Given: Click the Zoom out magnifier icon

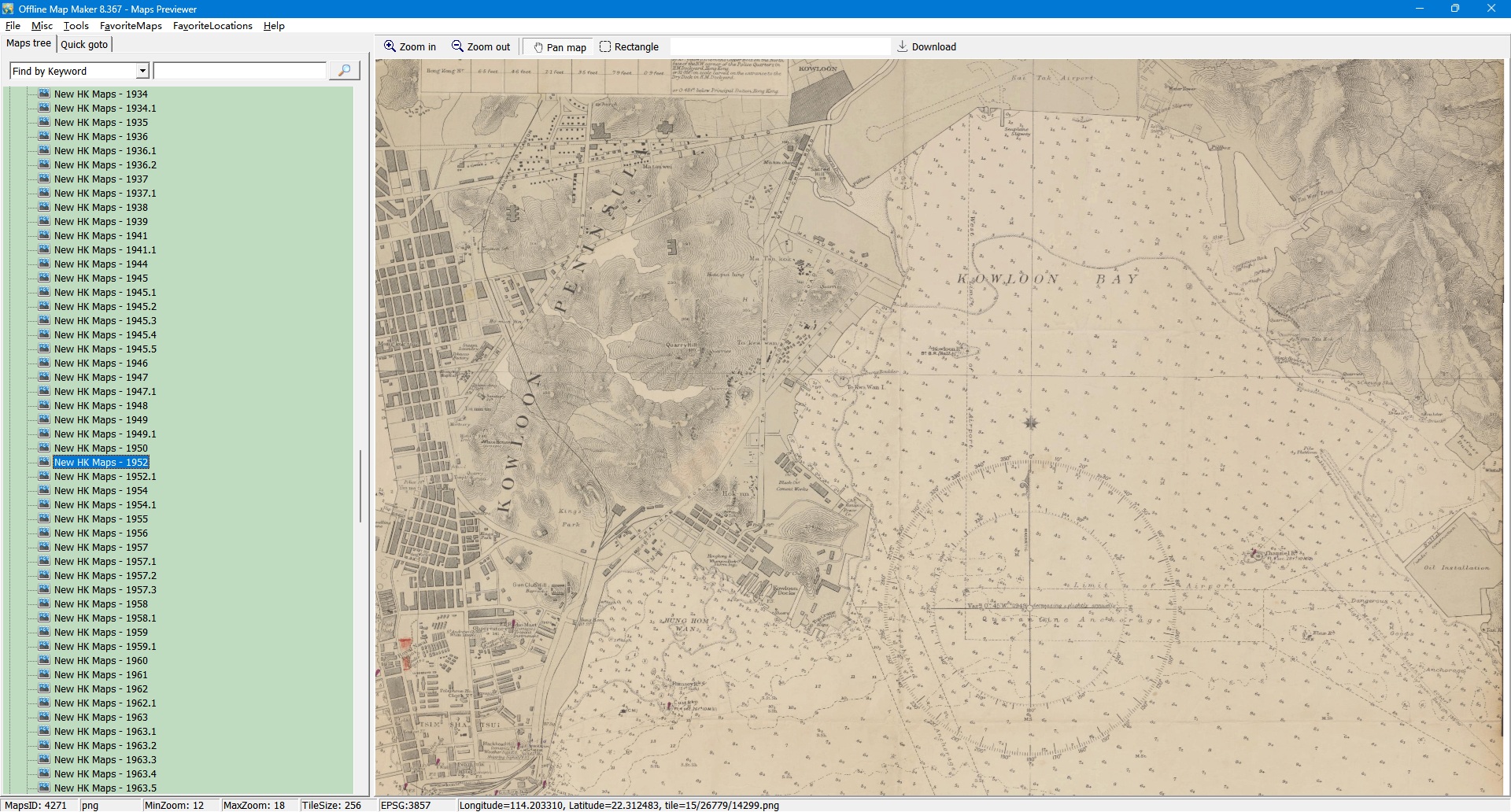Looking at the screenshot, I should pyautogui.click(x=457, y=46).
